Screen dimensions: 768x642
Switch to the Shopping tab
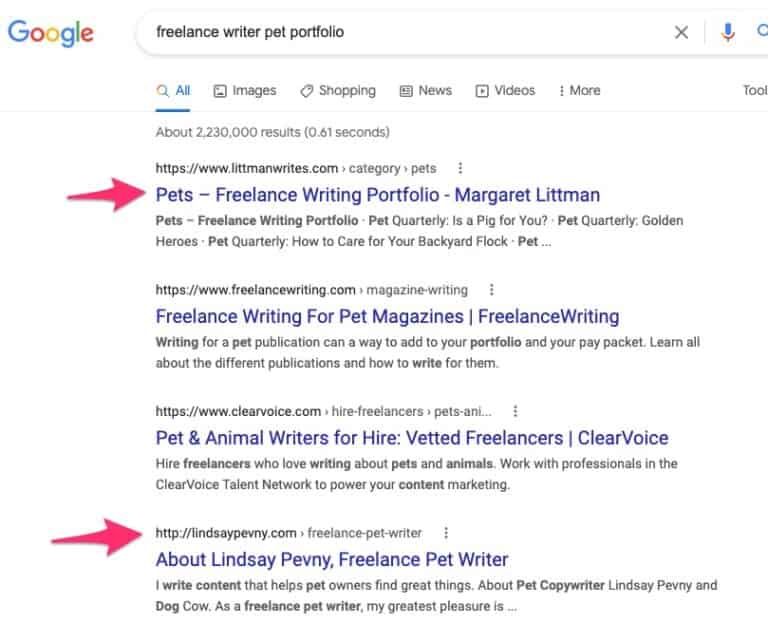338,91
